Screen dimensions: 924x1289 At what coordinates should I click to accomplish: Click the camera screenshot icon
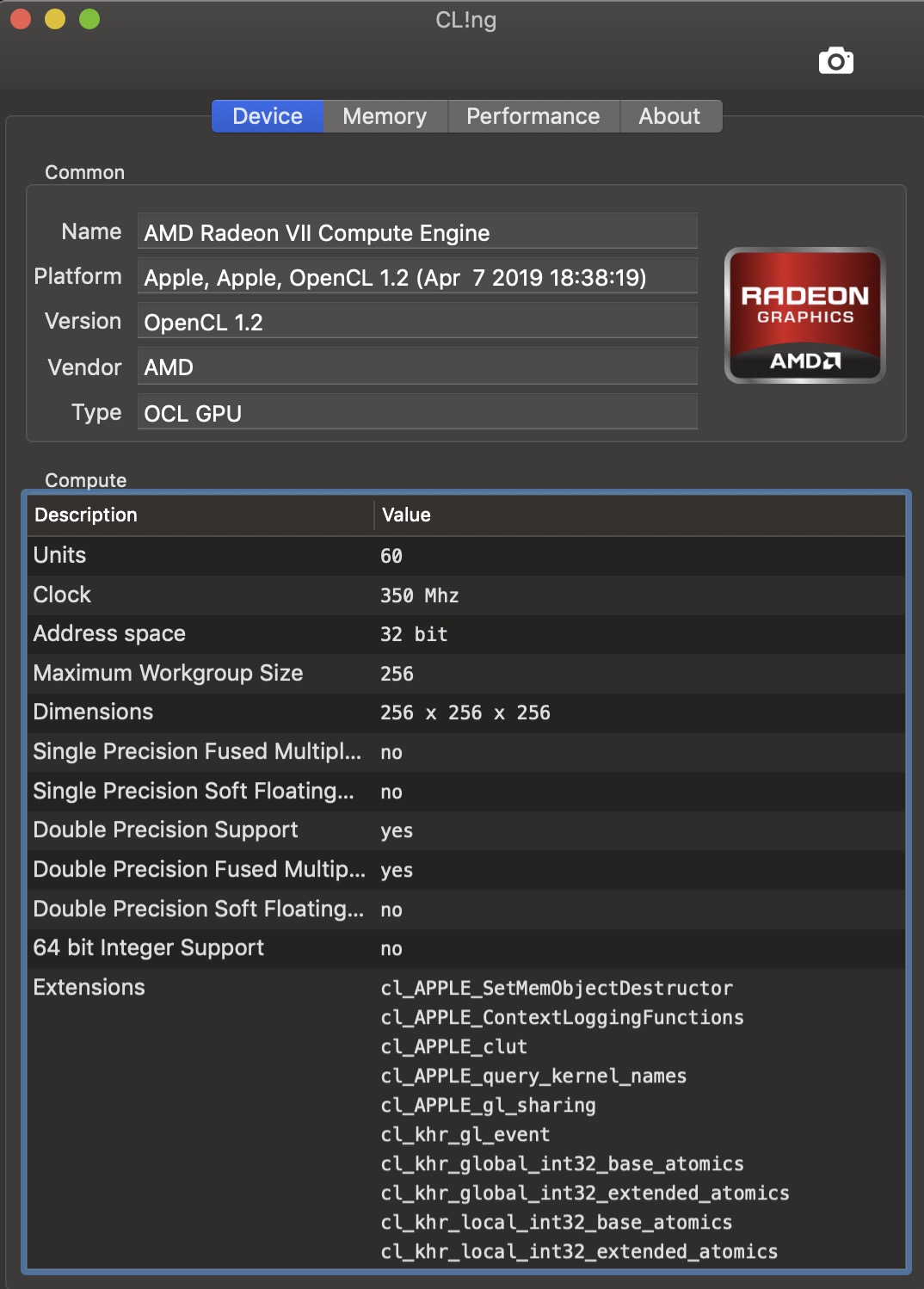coord(835,61)
